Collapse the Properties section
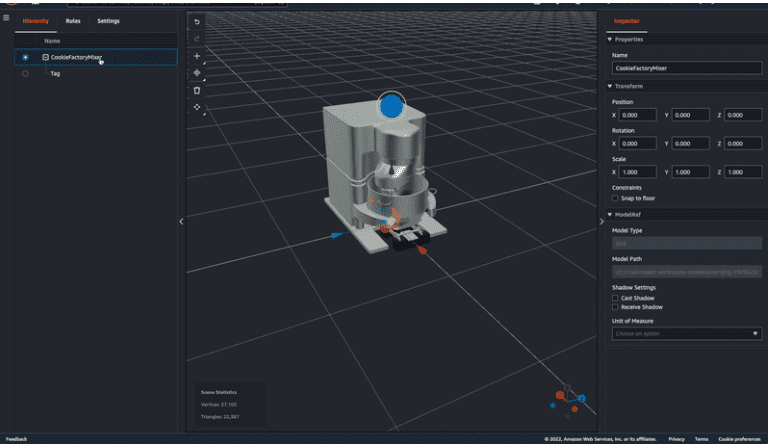This screenshot has height=448, width=771. tap(610, 39)
